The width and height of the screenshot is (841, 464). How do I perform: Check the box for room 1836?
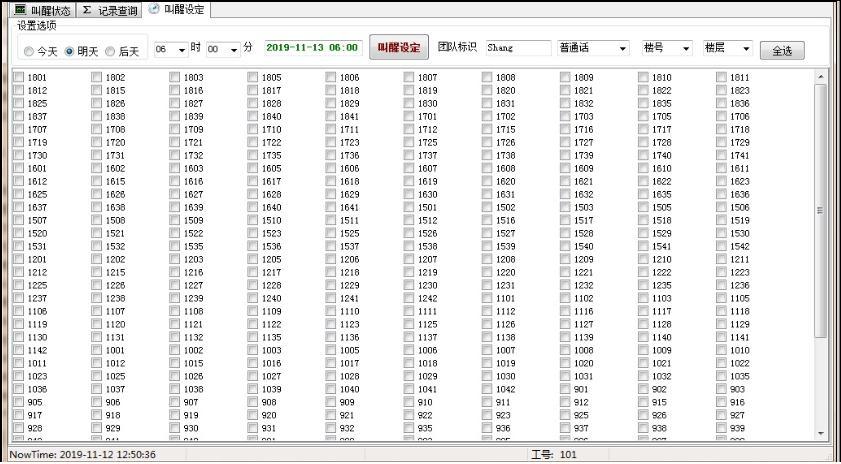[721, 103]
